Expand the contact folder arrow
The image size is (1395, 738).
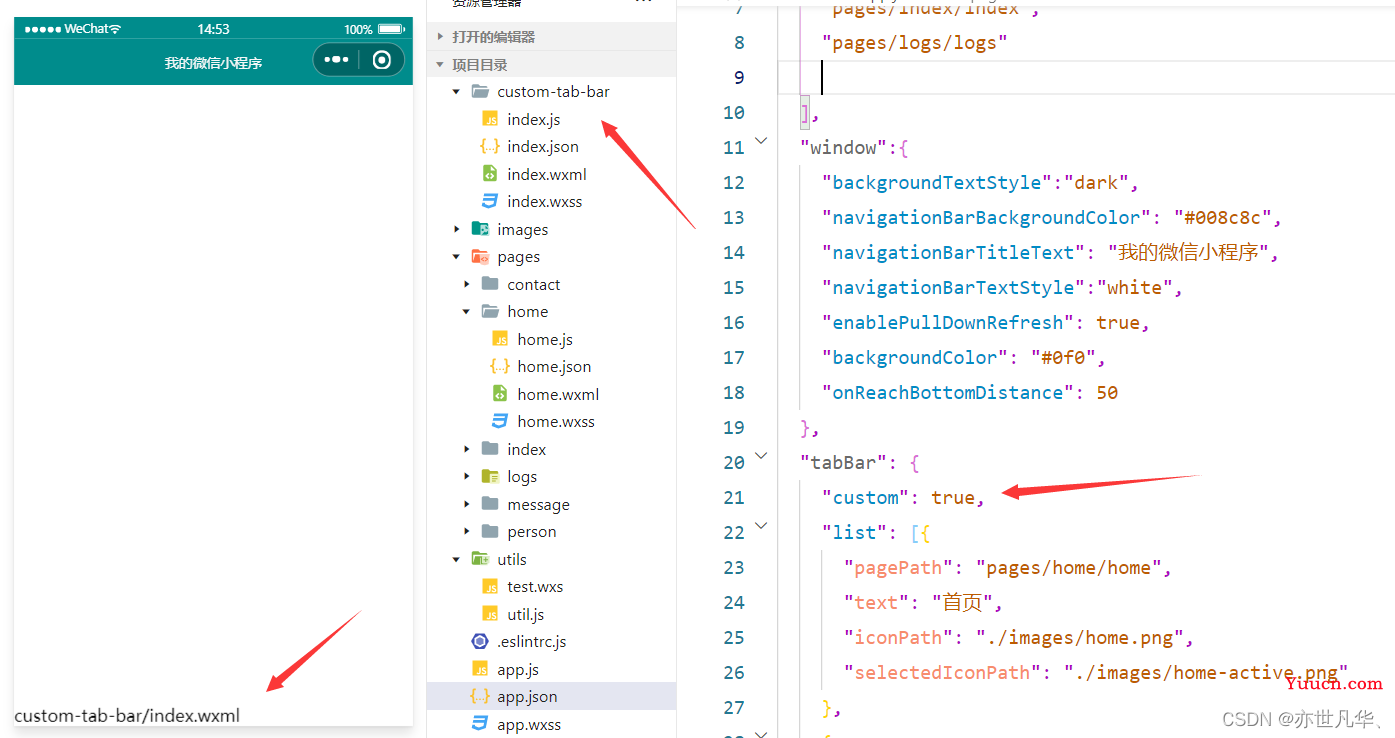click(x=467, y=284)
